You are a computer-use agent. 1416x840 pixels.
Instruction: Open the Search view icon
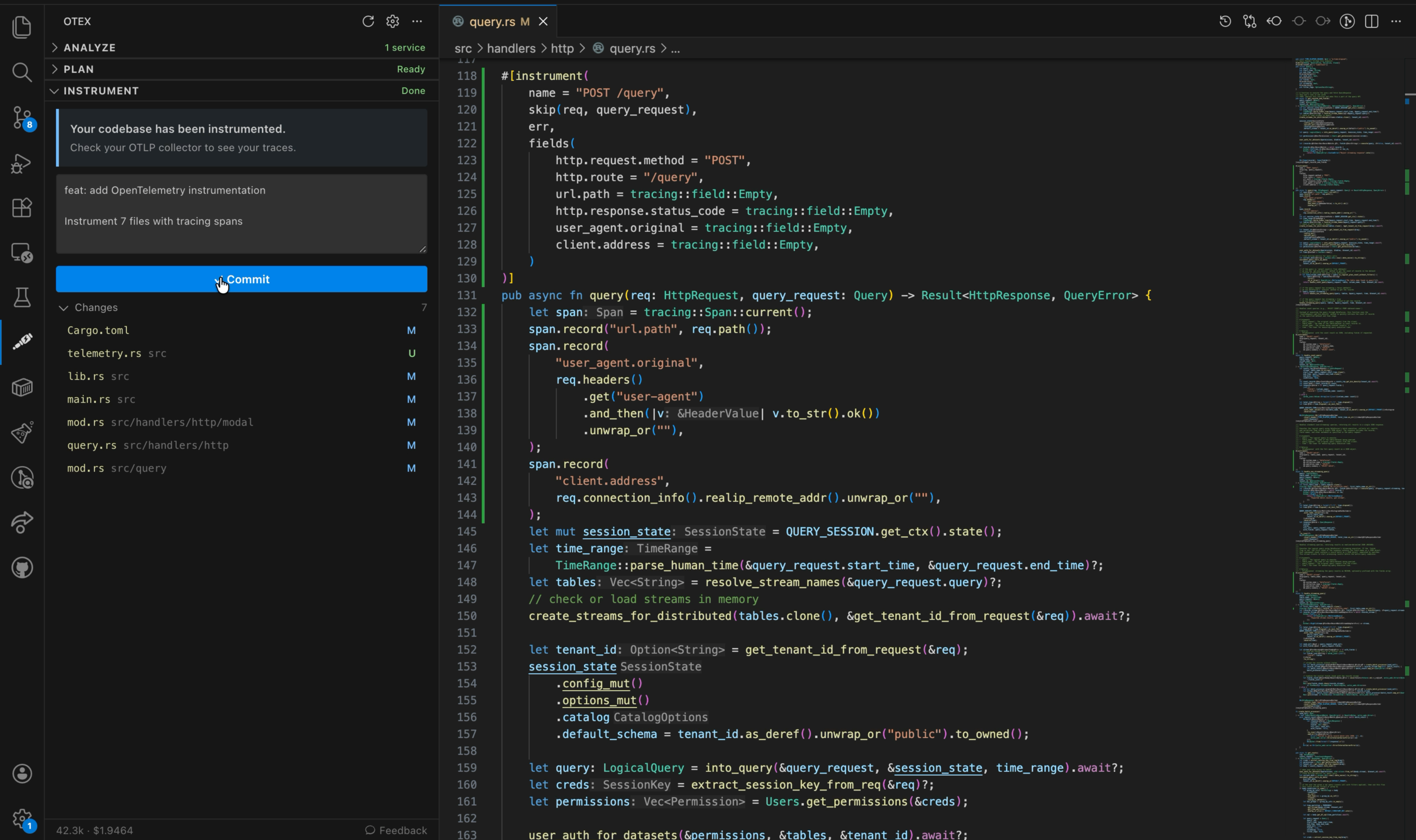(22, 73)
